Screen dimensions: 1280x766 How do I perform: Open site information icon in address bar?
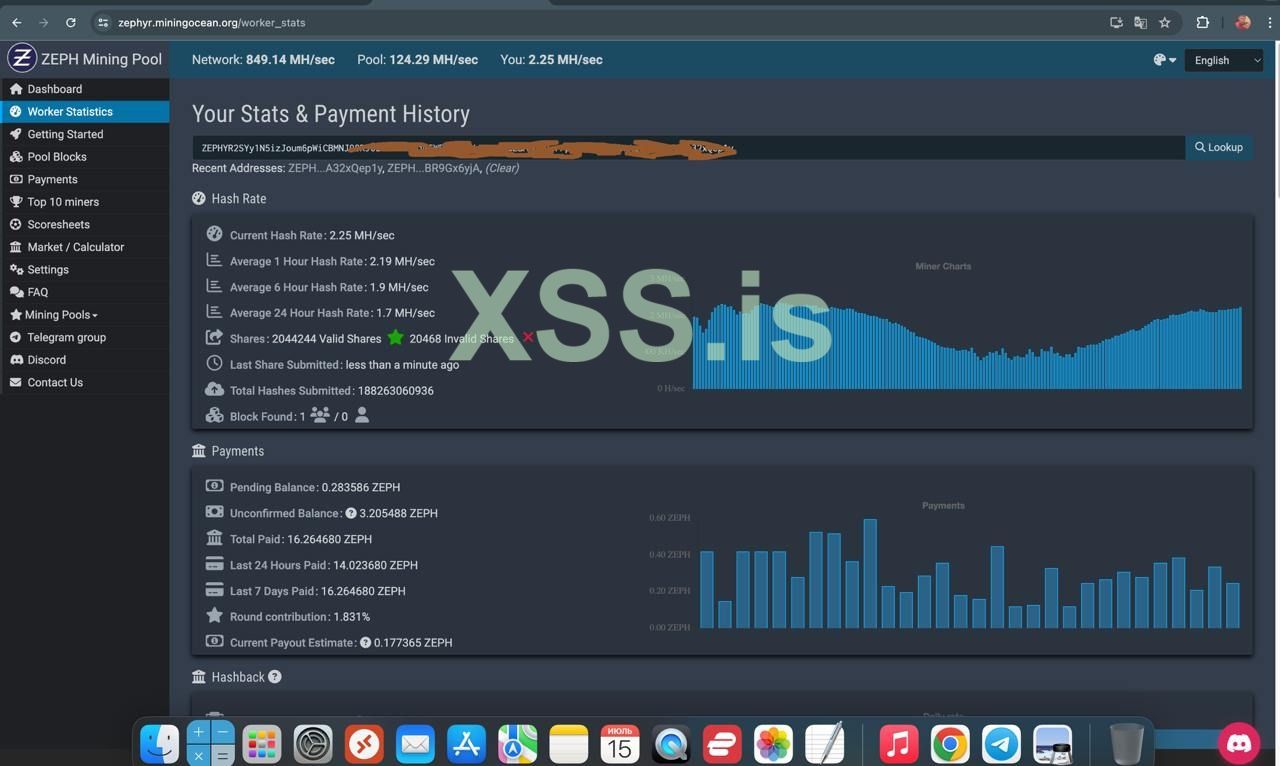(102, 22)
